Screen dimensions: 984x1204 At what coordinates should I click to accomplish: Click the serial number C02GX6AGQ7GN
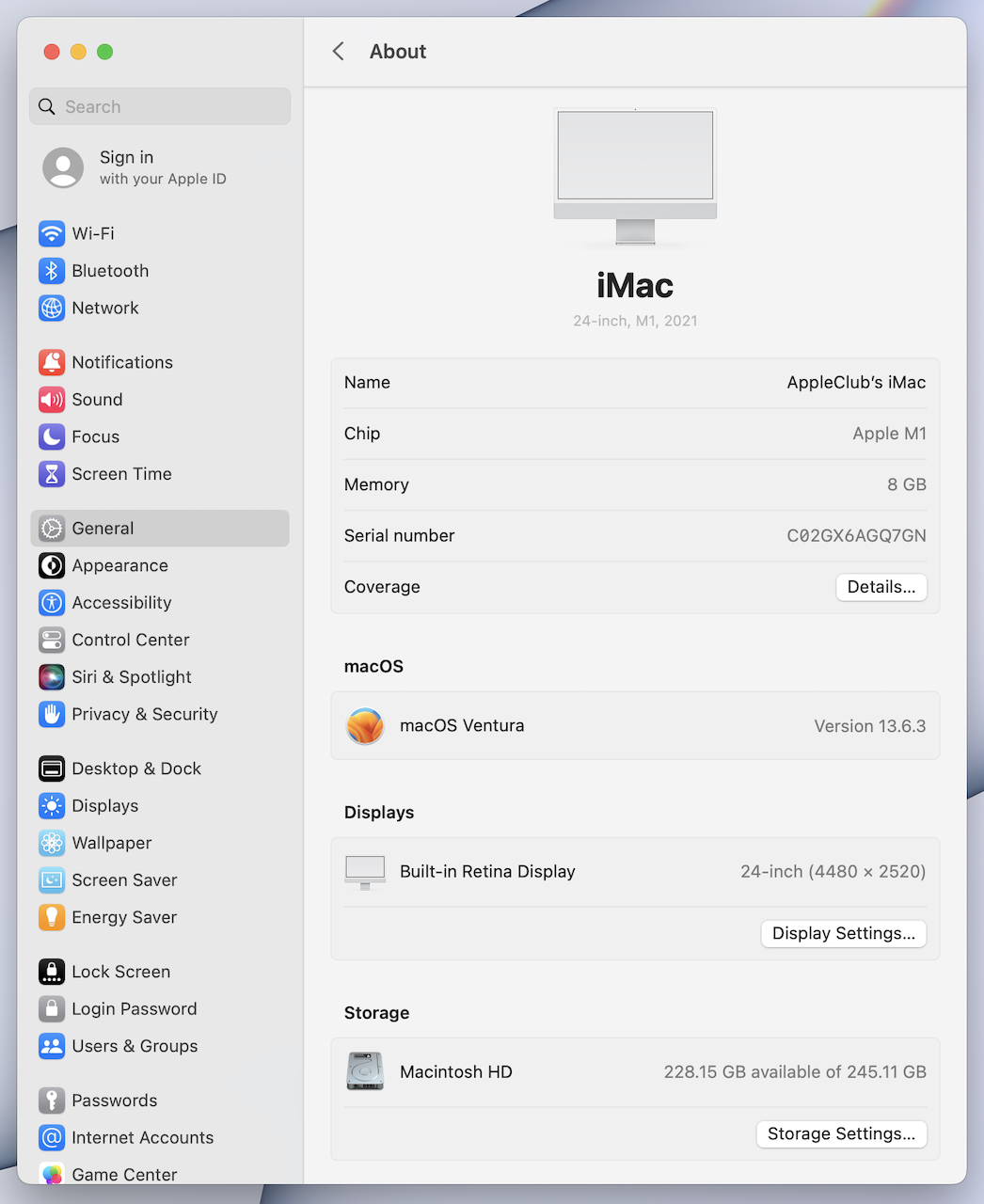[x=856, y=536]
